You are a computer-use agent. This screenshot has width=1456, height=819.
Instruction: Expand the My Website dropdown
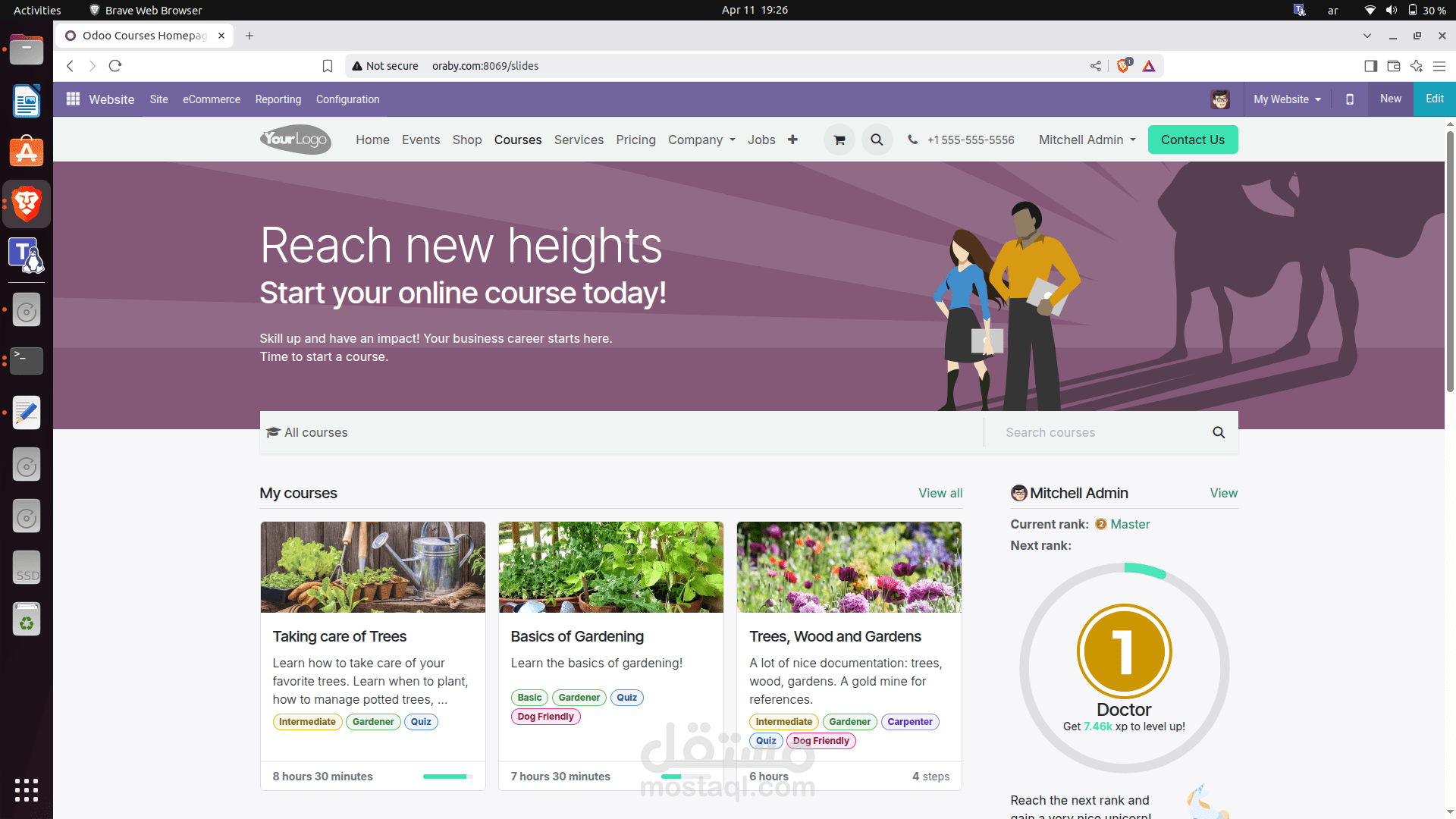1287,99
